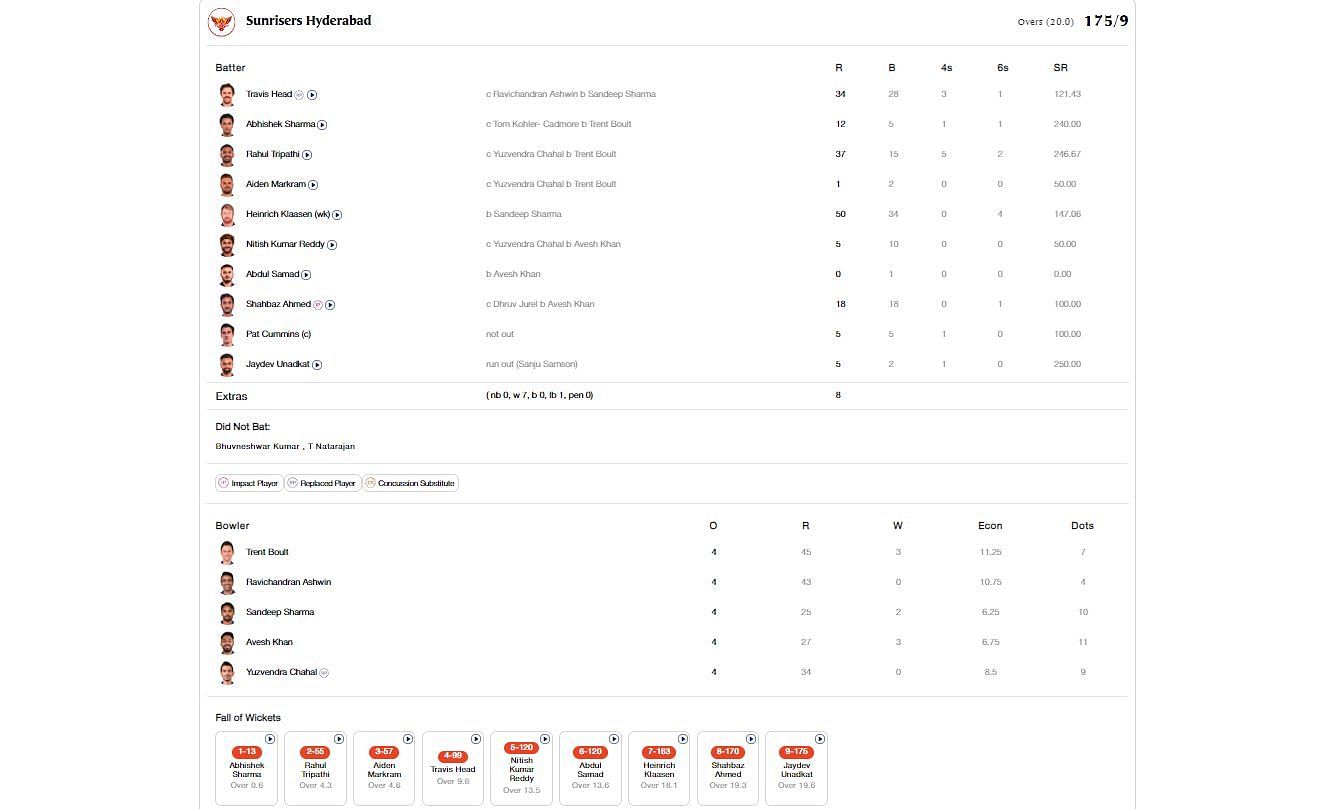The width and height of the screenshot is (1332, 809).
Task: Play Rahul Tripathi batting video icon
Action: point(307,155)
